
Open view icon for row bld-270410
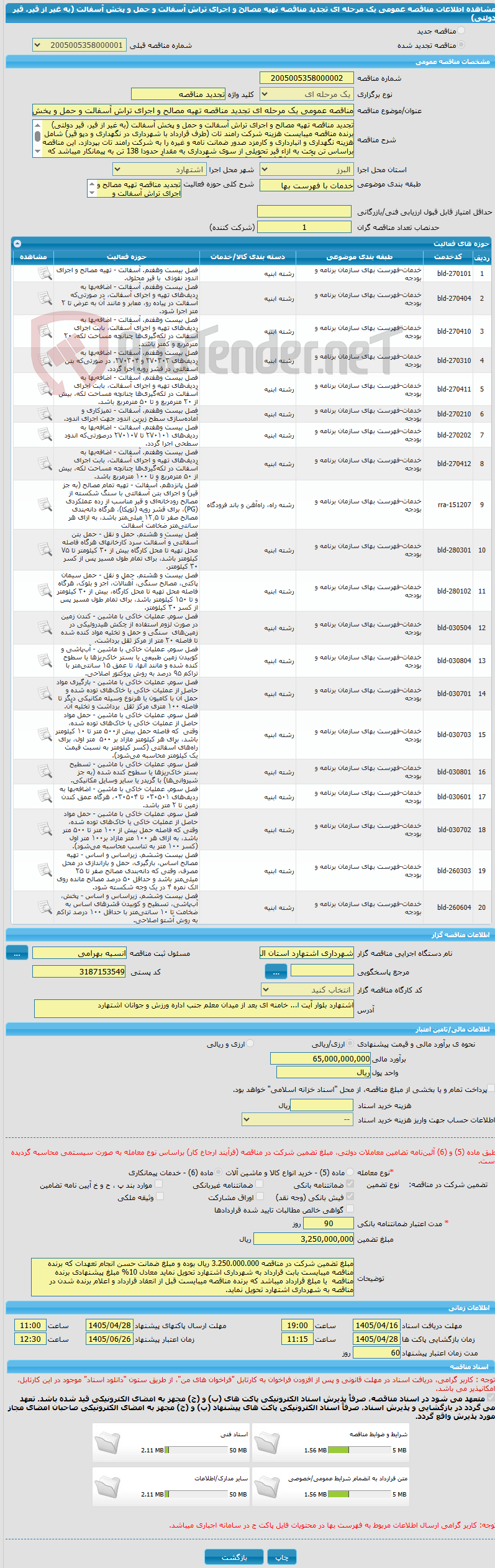[x=44, y=331]
